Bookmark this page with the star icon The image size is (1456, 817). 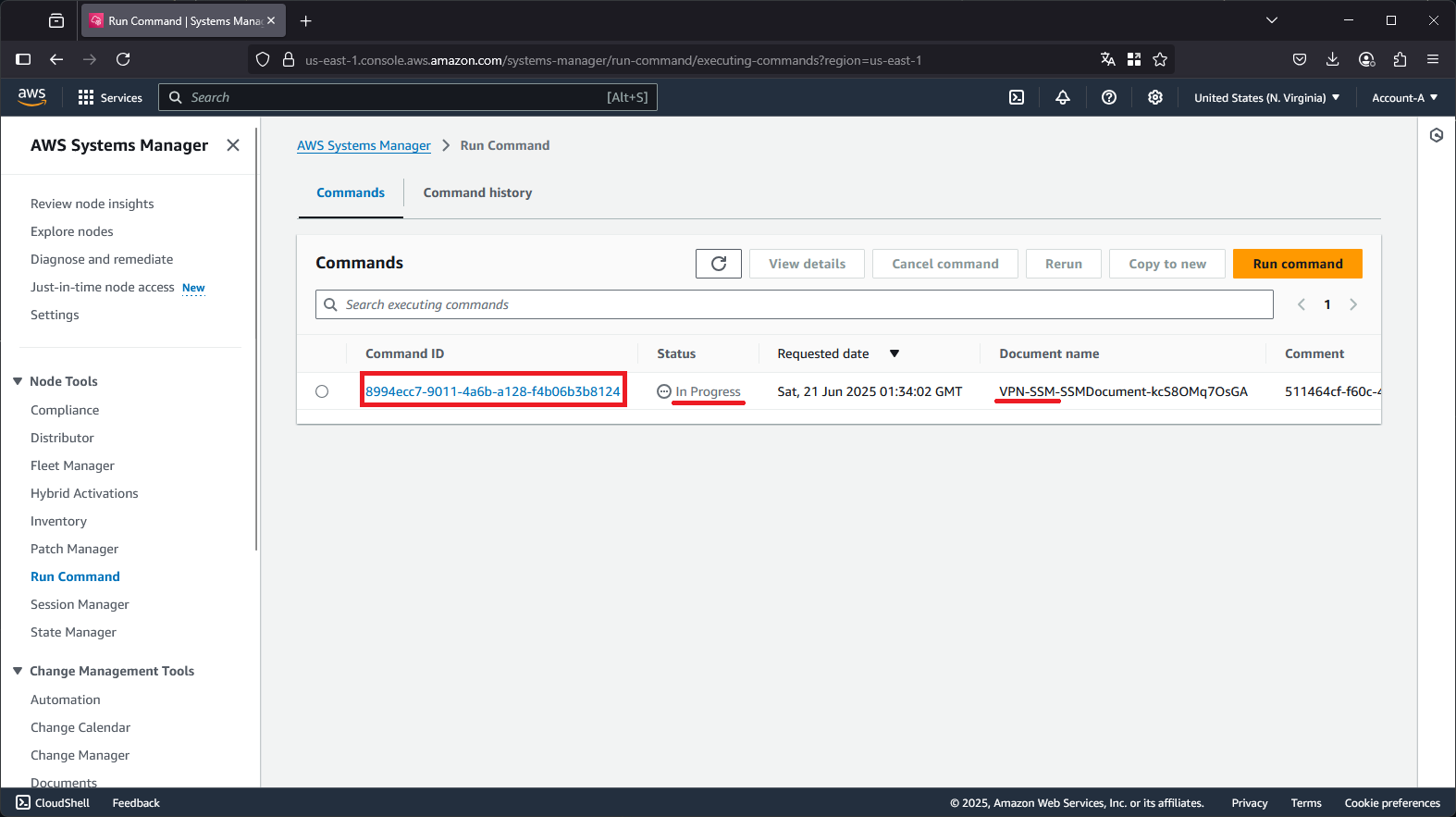pyautogui.click(x=1160, y=59)
